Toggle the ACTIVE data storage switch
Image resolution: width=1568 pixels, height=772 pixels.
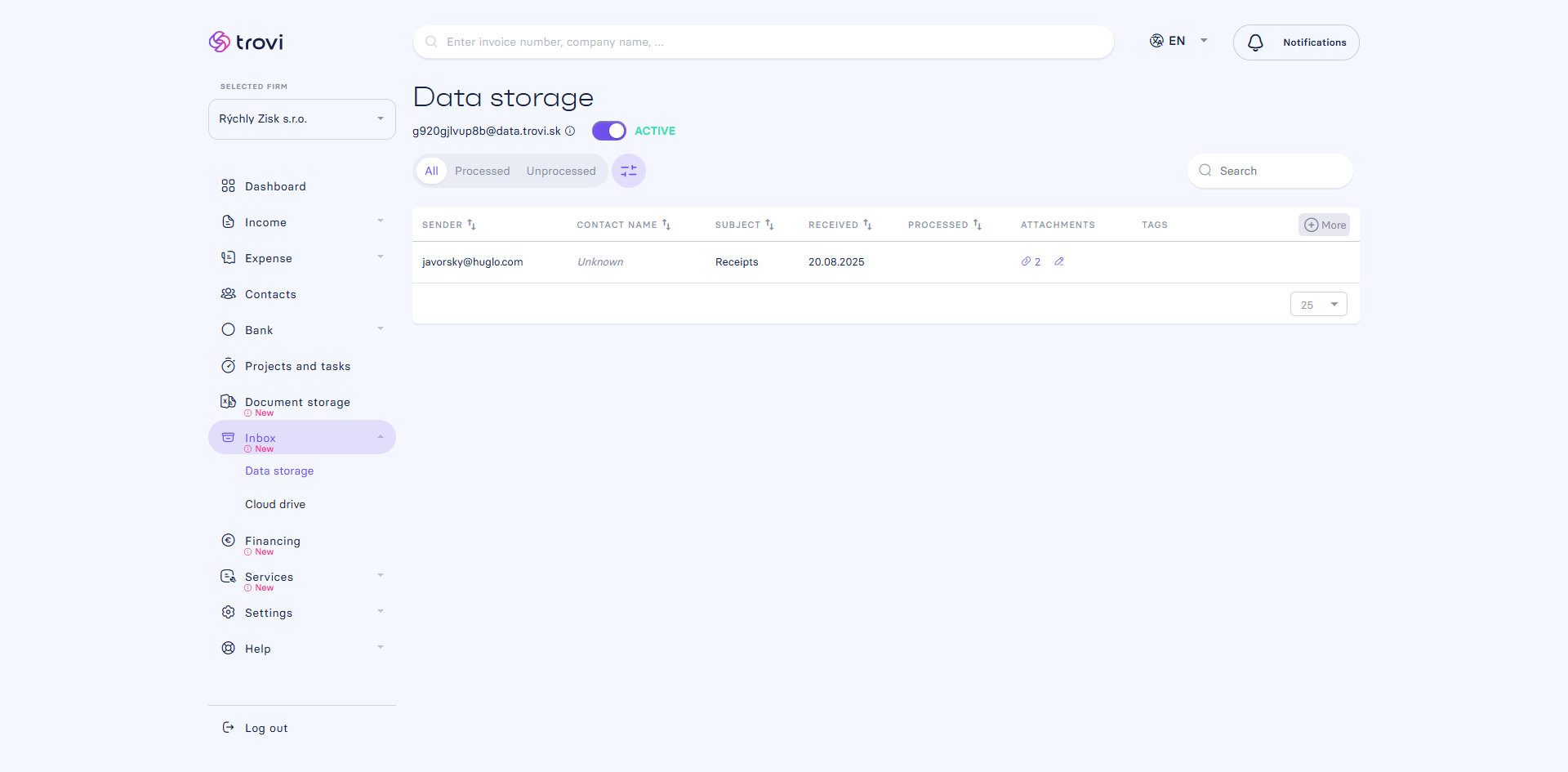pos(609,131)
